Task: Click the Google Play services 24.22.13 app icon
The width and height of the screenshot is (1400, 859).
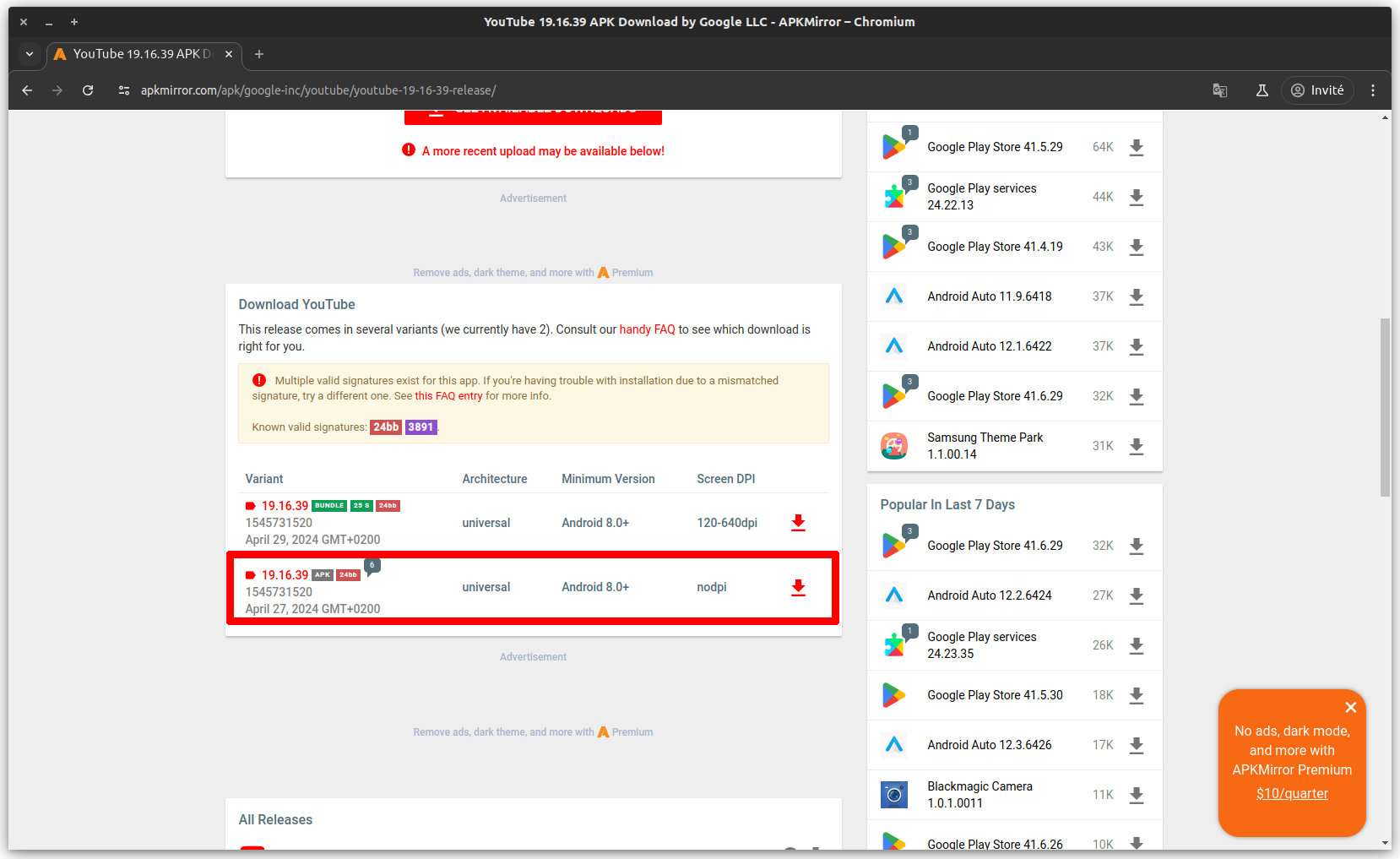Action: [x=894, y=197]
